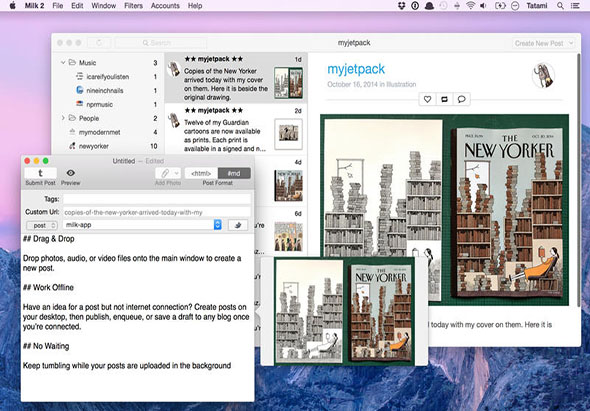Select the post about New Yorker copies

236,78
